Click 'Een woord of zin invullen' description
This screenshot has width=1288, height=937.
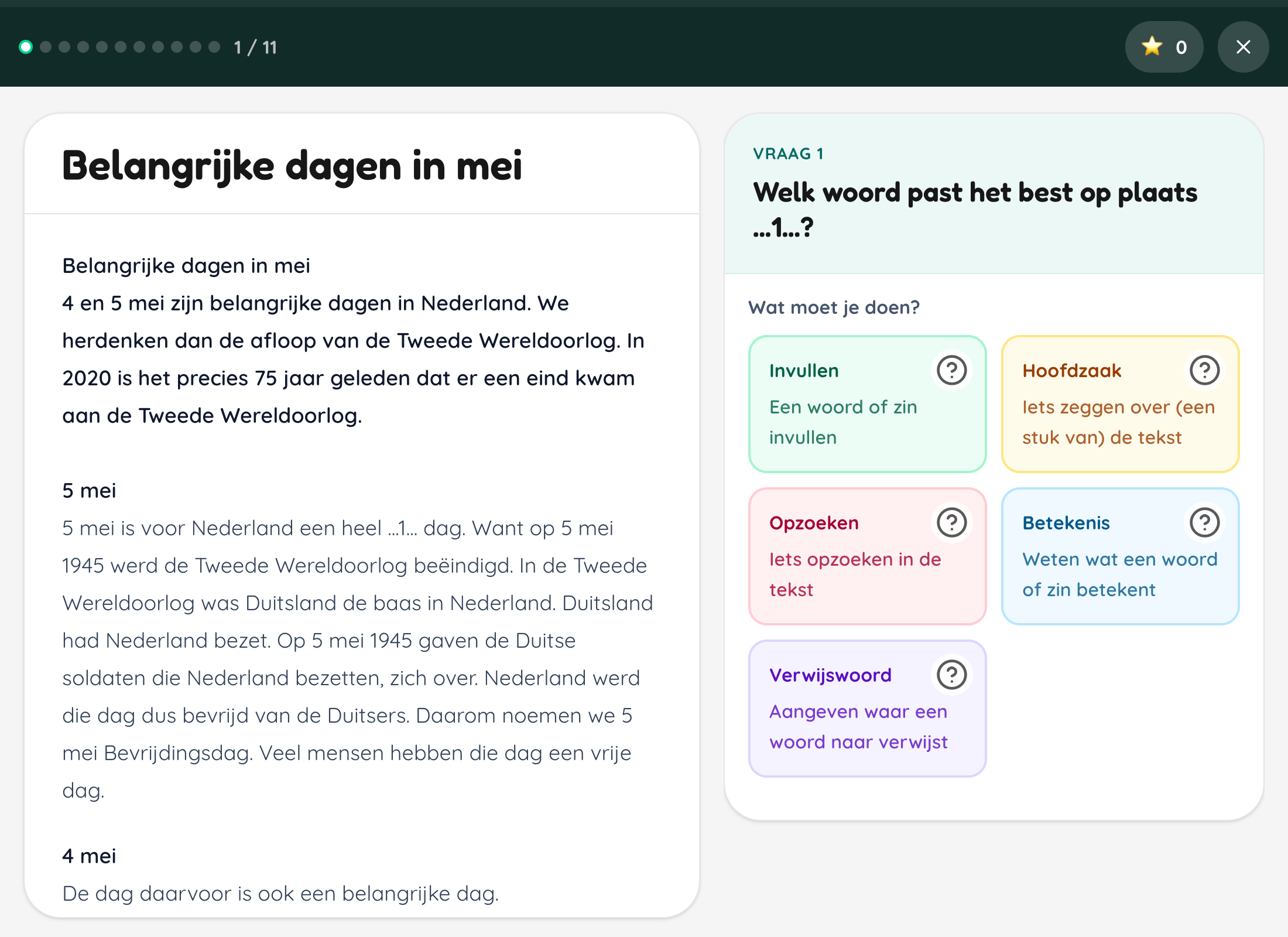843,422
